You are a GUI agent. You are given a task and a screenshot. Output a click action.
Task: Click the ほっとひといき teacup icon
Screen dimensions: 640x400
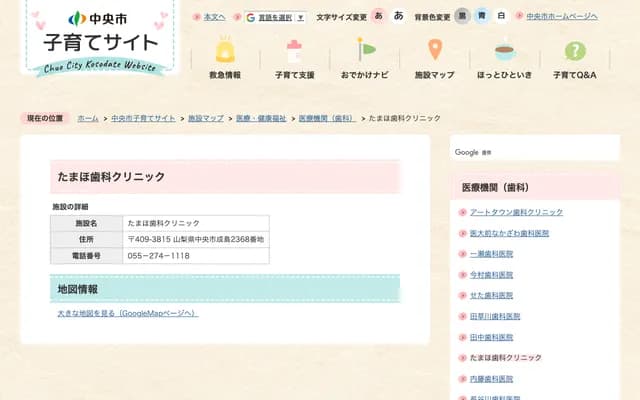(x=505, y=51)
